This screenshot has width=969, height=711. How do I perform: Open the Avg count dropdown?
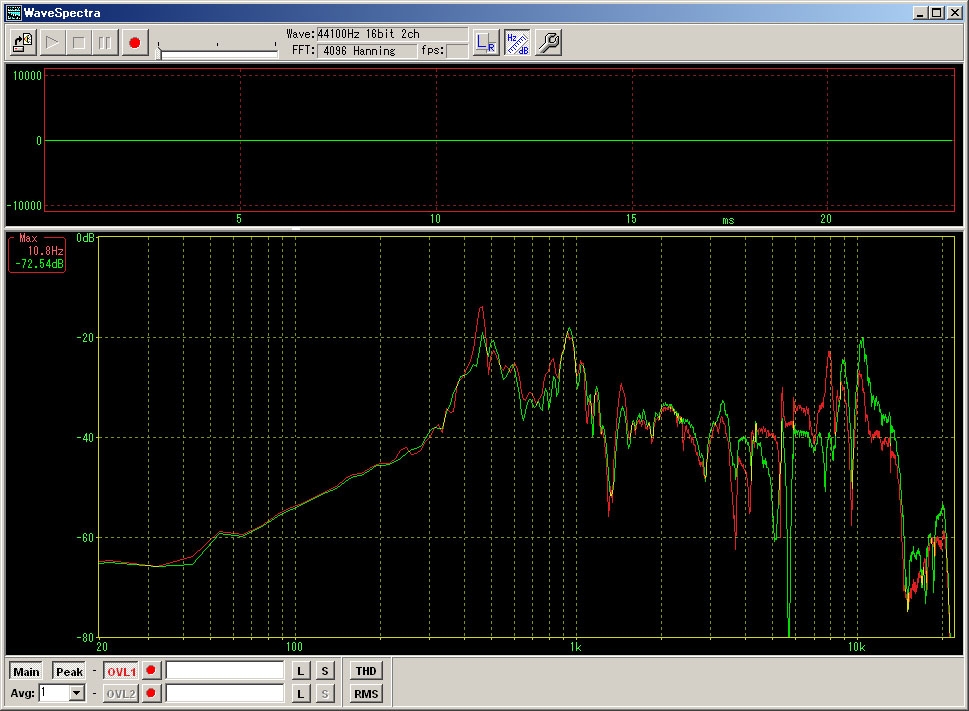[x=77, y=693]
